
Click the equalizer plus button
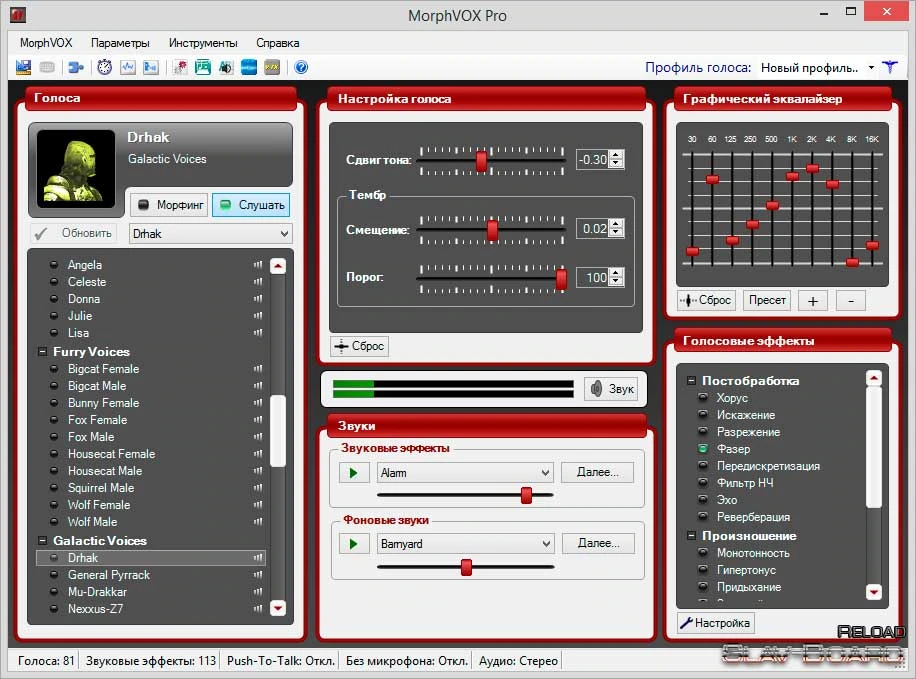point(813,301)
